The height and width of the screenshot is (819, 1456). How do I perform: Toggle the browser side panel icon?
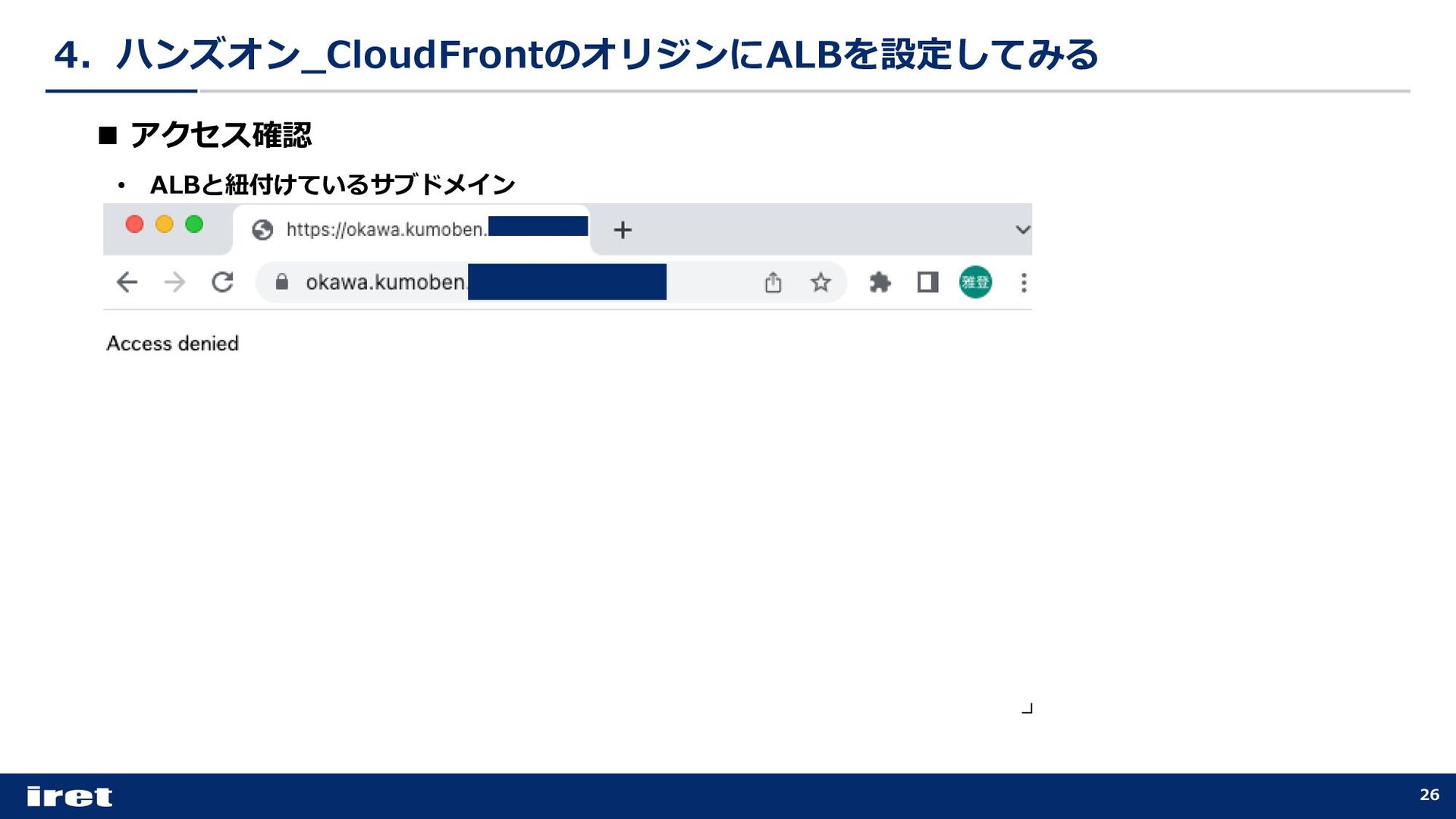[927, 282]
